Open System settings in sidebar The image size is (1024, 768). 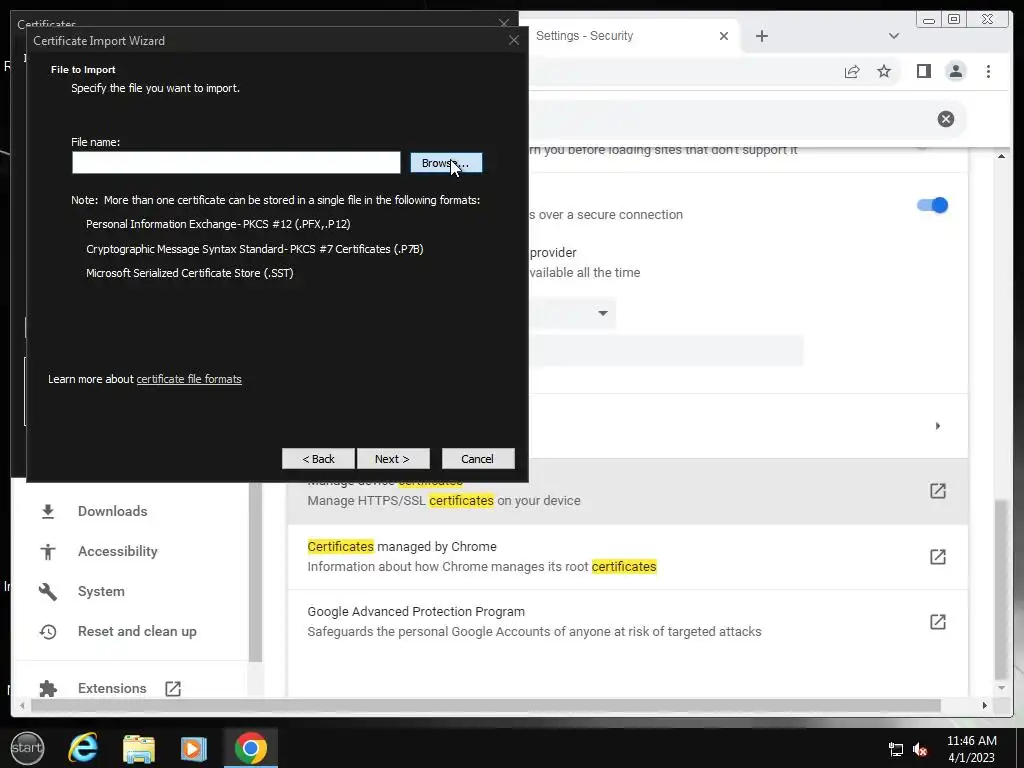(101, 591)
